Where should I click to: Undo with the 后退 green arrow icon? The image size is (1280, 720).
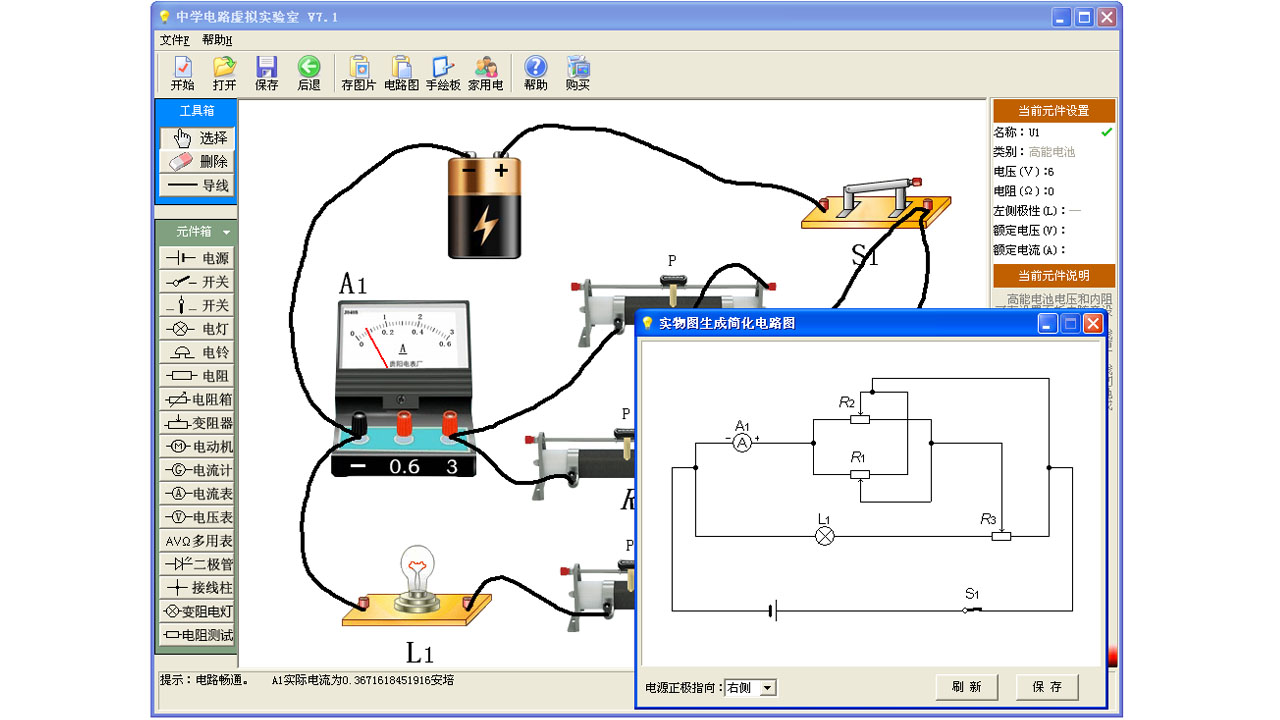point(308,73)
